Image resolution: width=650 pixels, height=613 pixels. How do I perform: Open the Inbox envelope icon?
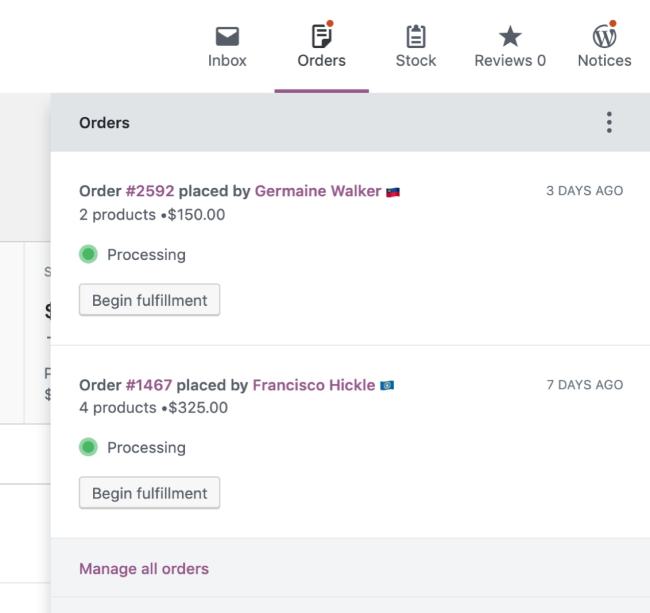229,37
